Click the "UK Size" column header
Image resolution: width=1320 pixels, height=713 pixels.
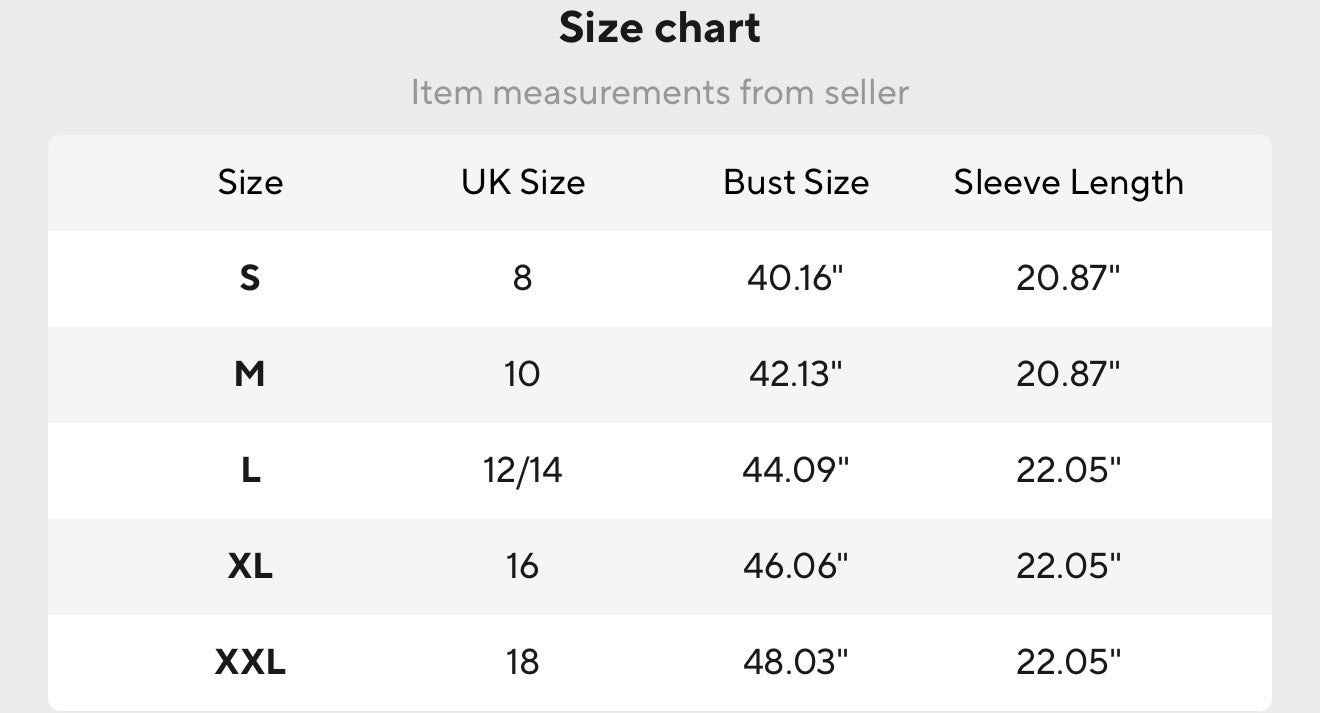click(x=523, y=182)
